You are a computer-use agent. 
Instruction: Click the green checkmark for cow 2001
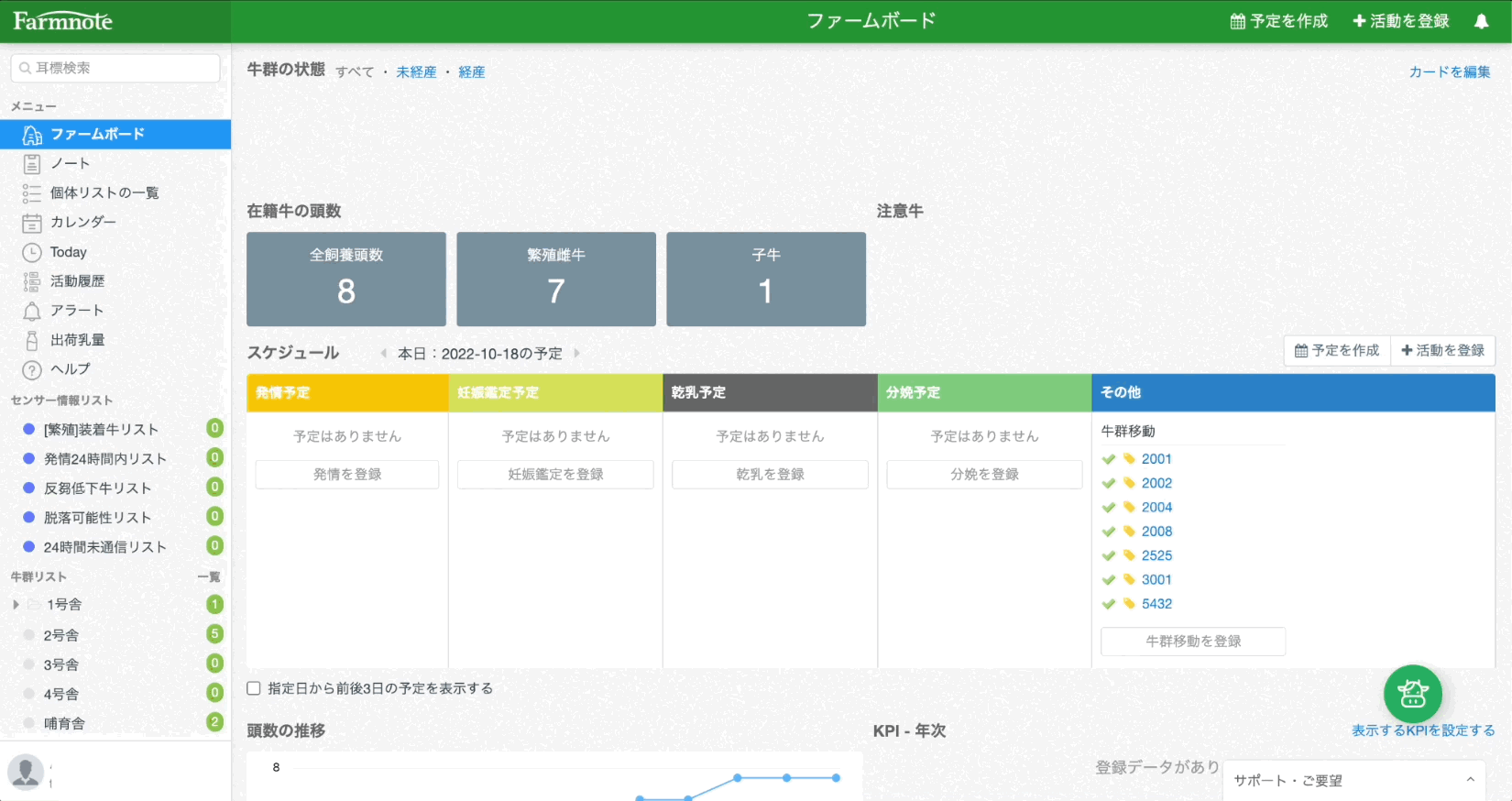[1109, 459]
